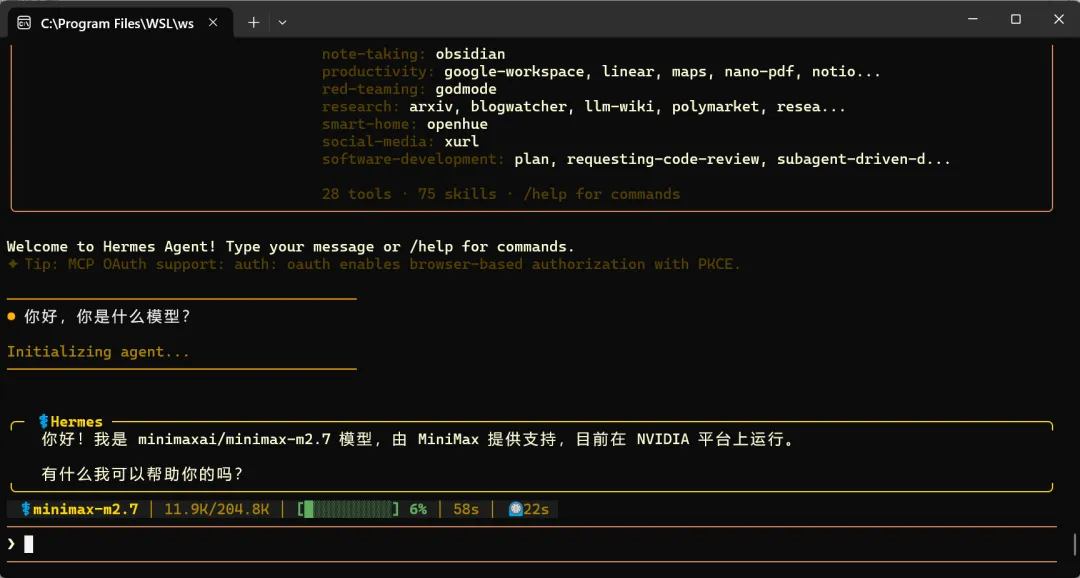
Task: Maximize the terminal window
Action: pos(1016,19)
